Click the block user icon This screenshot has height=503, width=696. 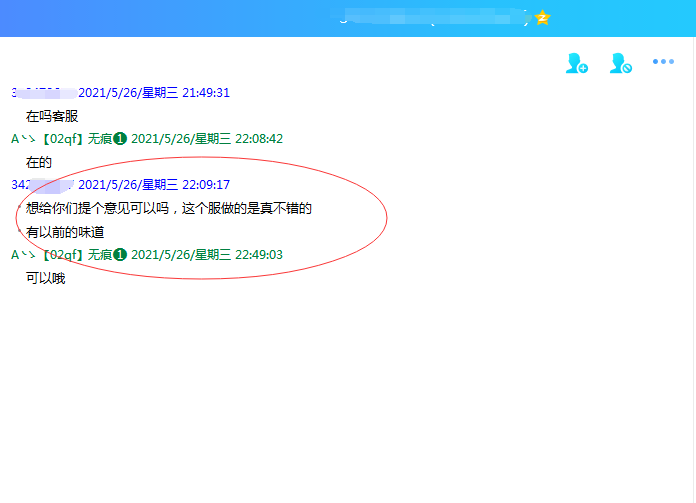coord(620,64)
